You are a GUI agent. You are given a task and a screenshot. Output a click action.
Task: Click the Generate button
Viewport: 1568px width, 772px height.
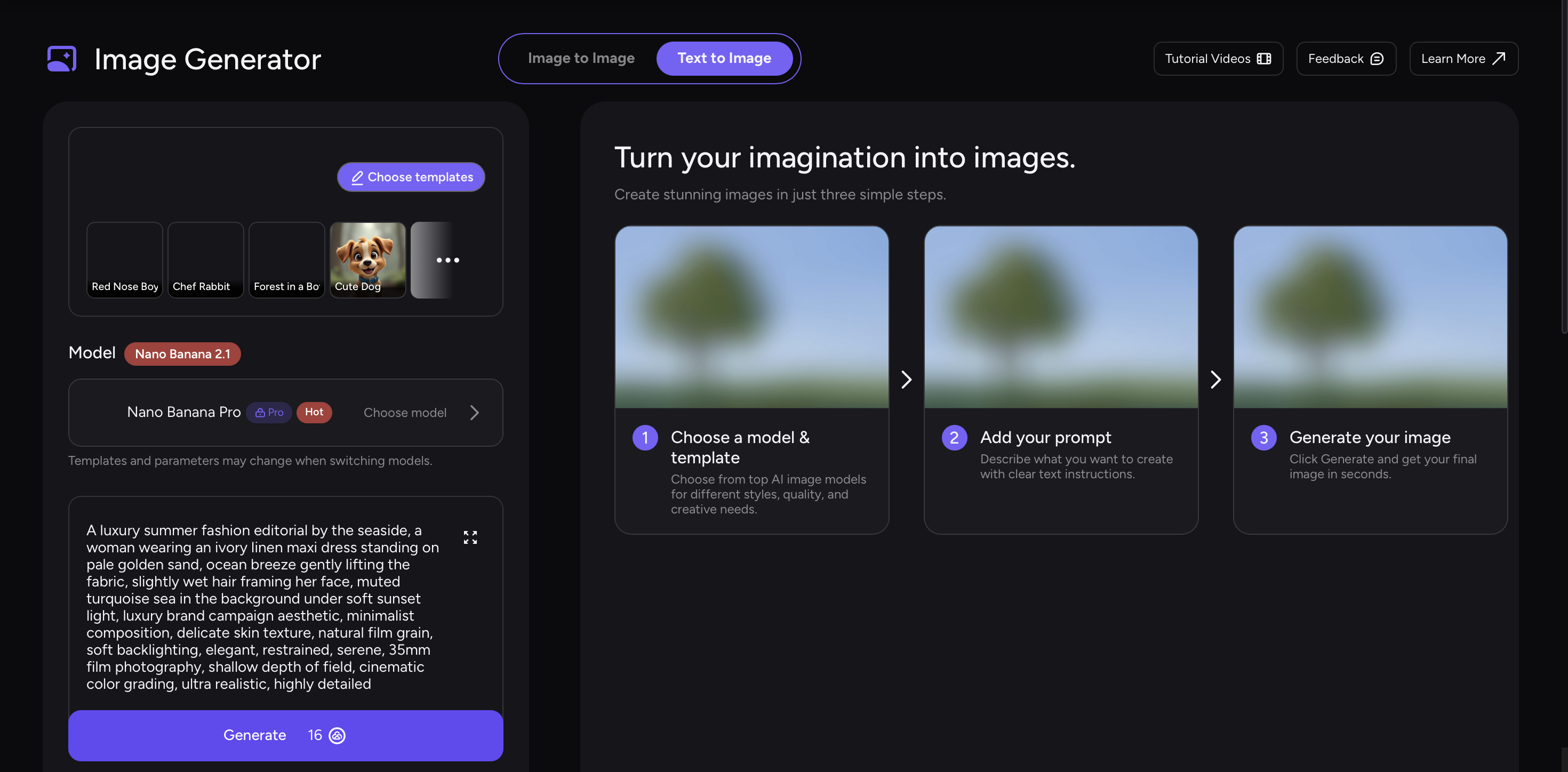(285, 735)
